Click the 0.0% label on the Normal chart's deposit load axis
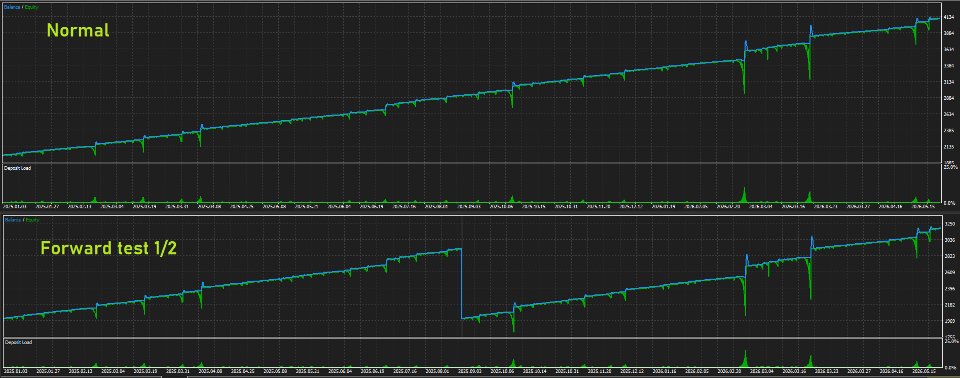This screenshot has height=378, width=960. [x=949, y=202]
